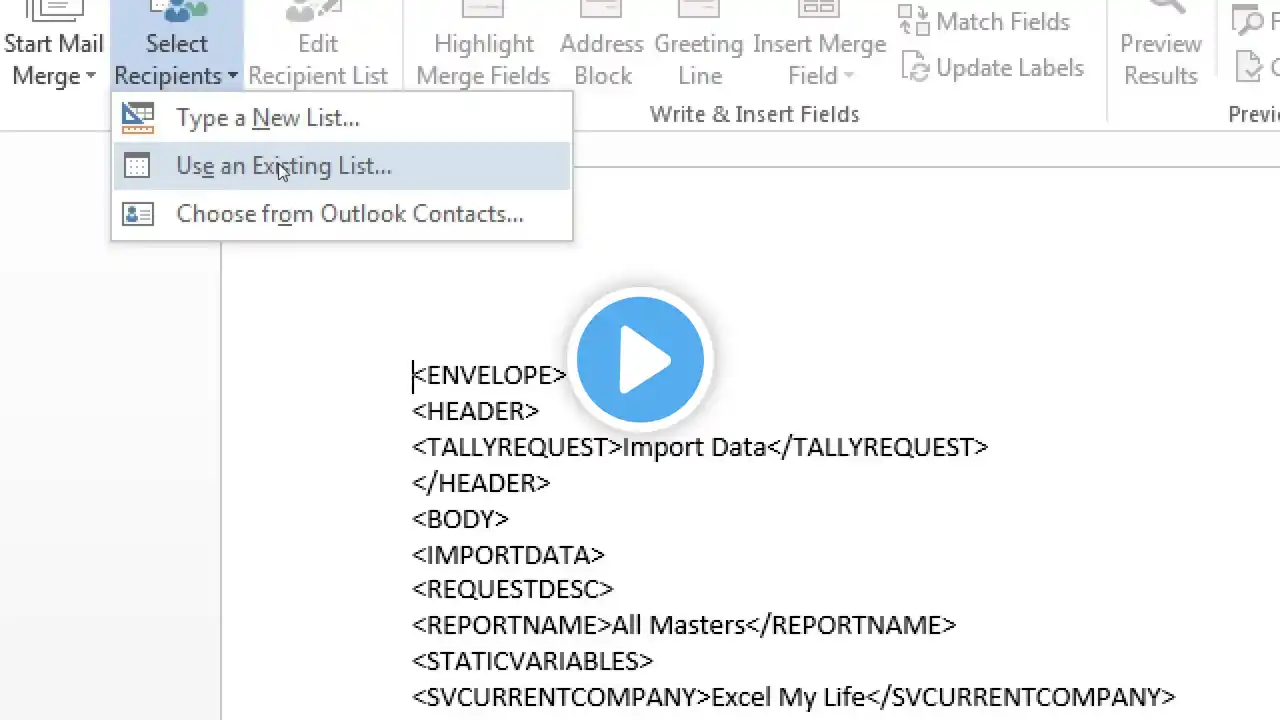Open the Start Mail Merge dropdown

tap(53, 45)
